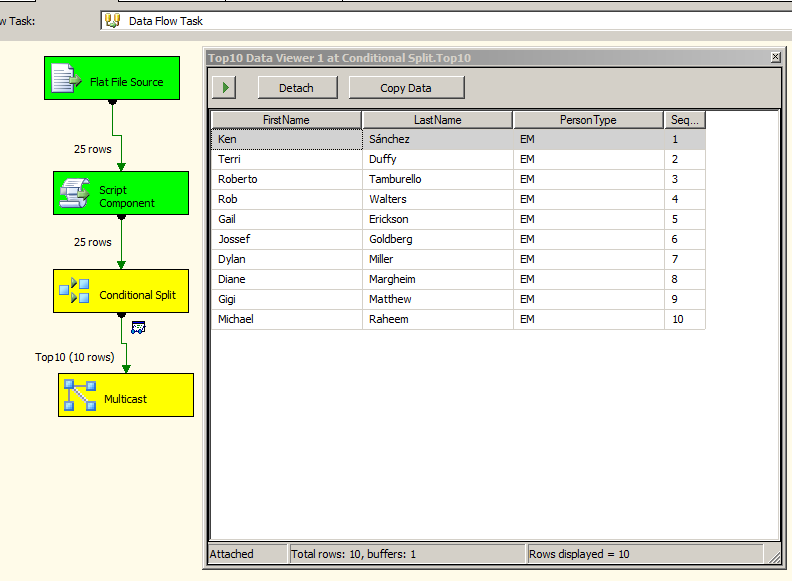
Task: Select the Diane cell
Action: coord(286,279)
